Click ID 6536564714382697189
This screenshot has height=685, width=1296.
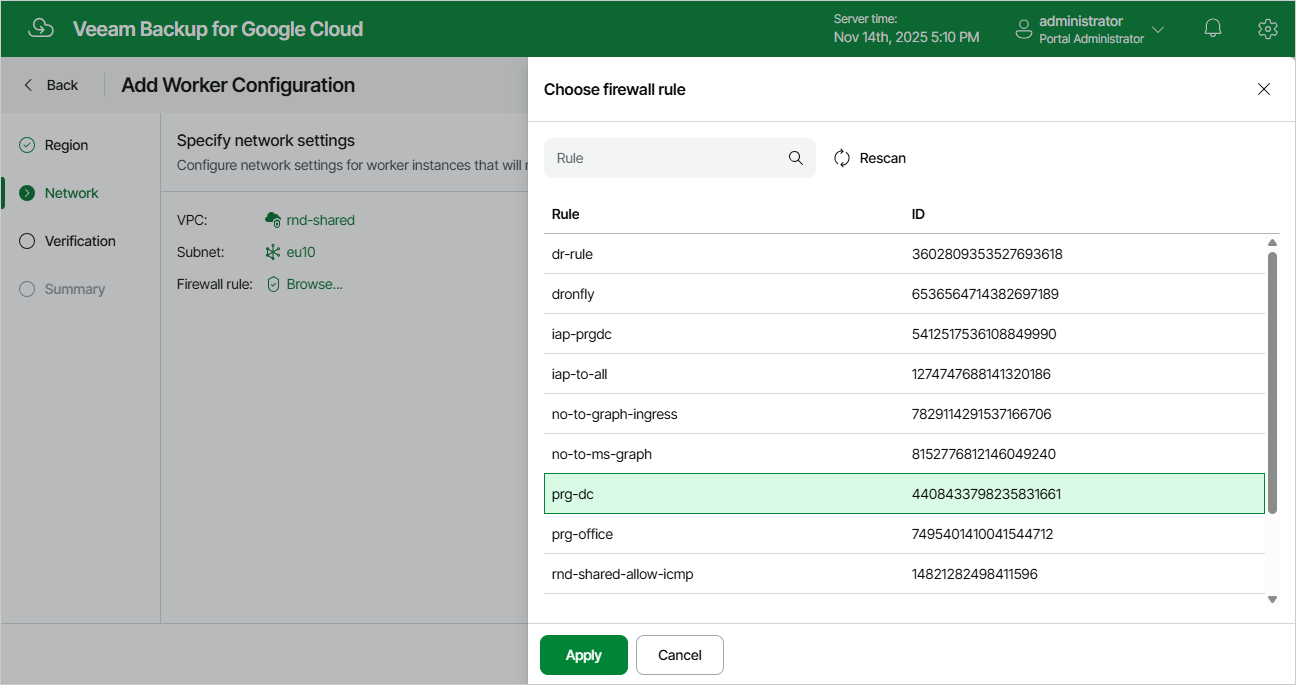click(x=985, y=294)
